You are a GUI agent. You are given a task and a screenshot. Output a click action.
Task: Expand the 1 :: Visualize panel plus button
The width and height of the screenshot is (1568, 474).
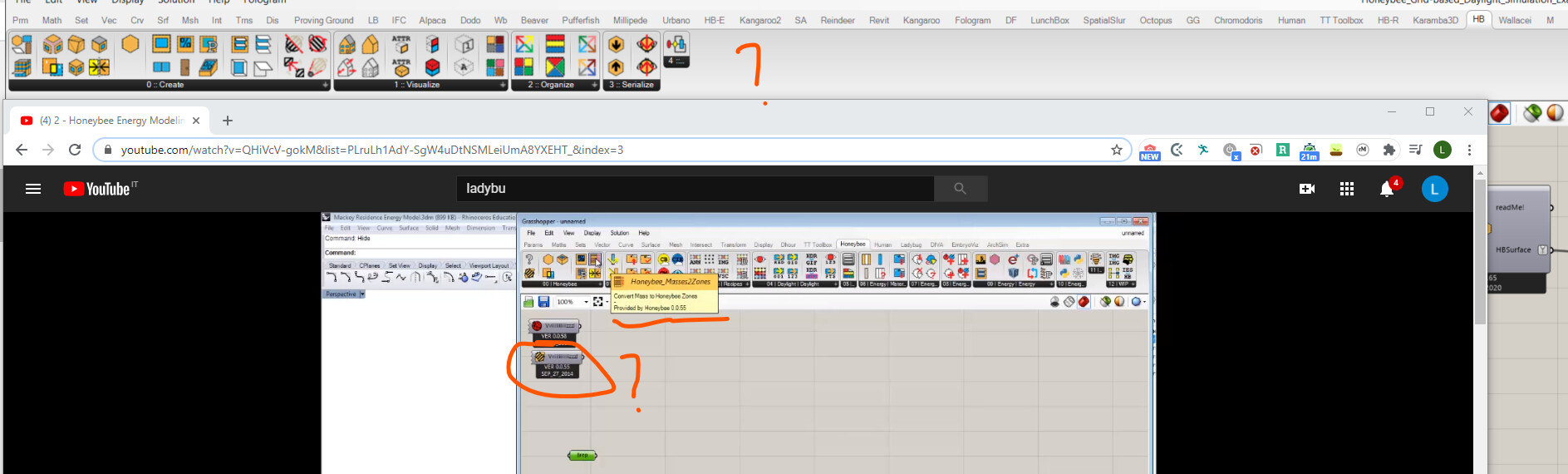(503, 85)
